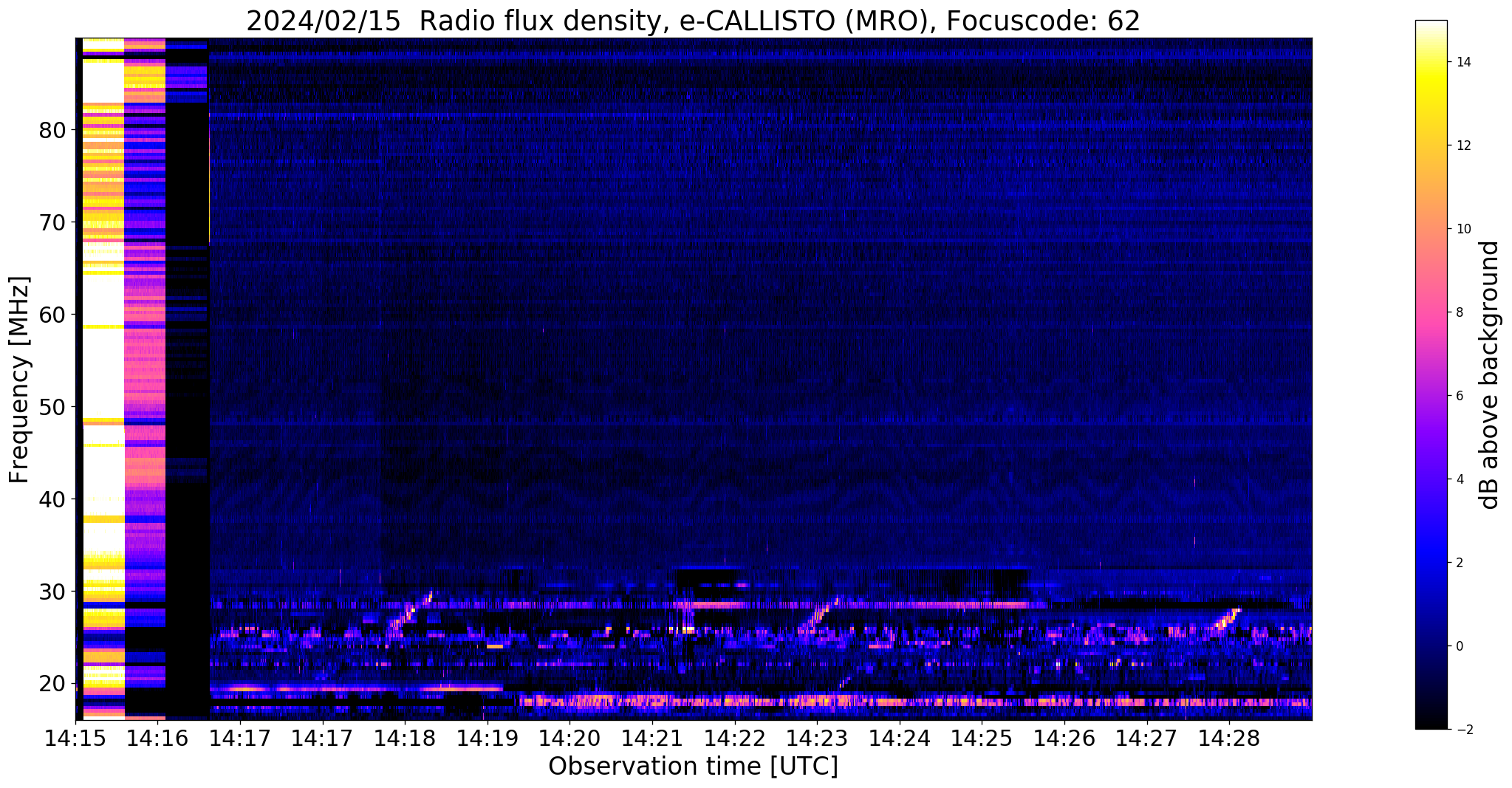This screenshot has width=1512, height=788.
Task: Click the colorbar tick label 8
Action: click(1458, 312)
